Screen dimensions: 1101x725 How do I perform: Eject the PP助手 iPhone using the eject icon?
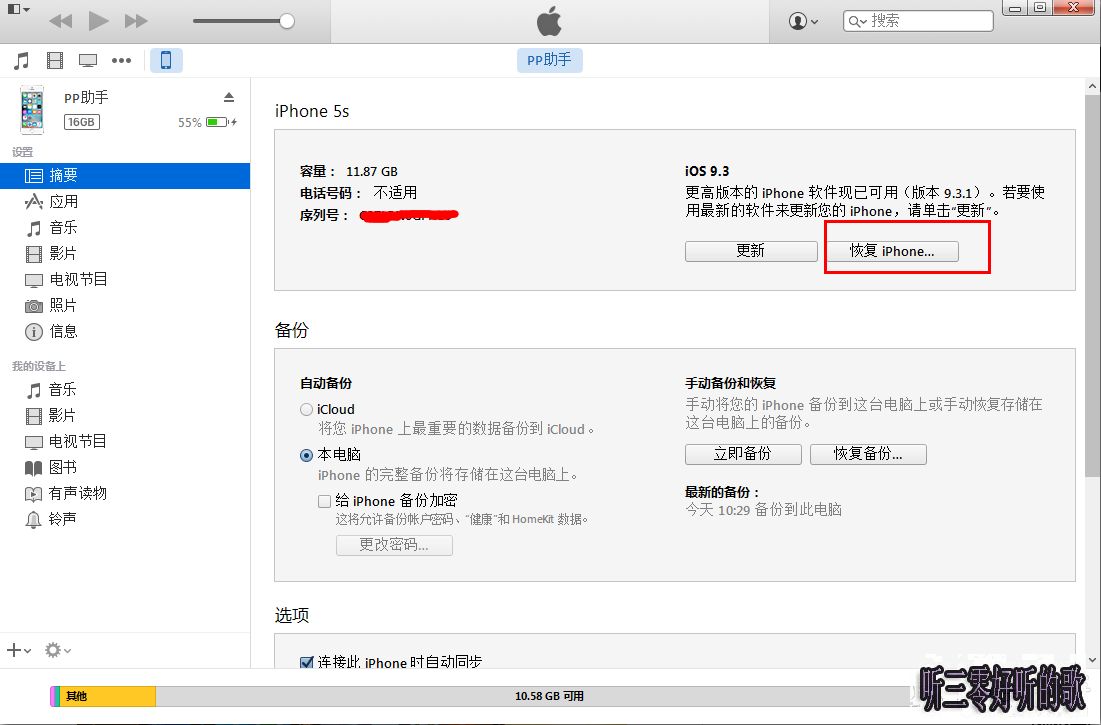(x=229, y=97)
